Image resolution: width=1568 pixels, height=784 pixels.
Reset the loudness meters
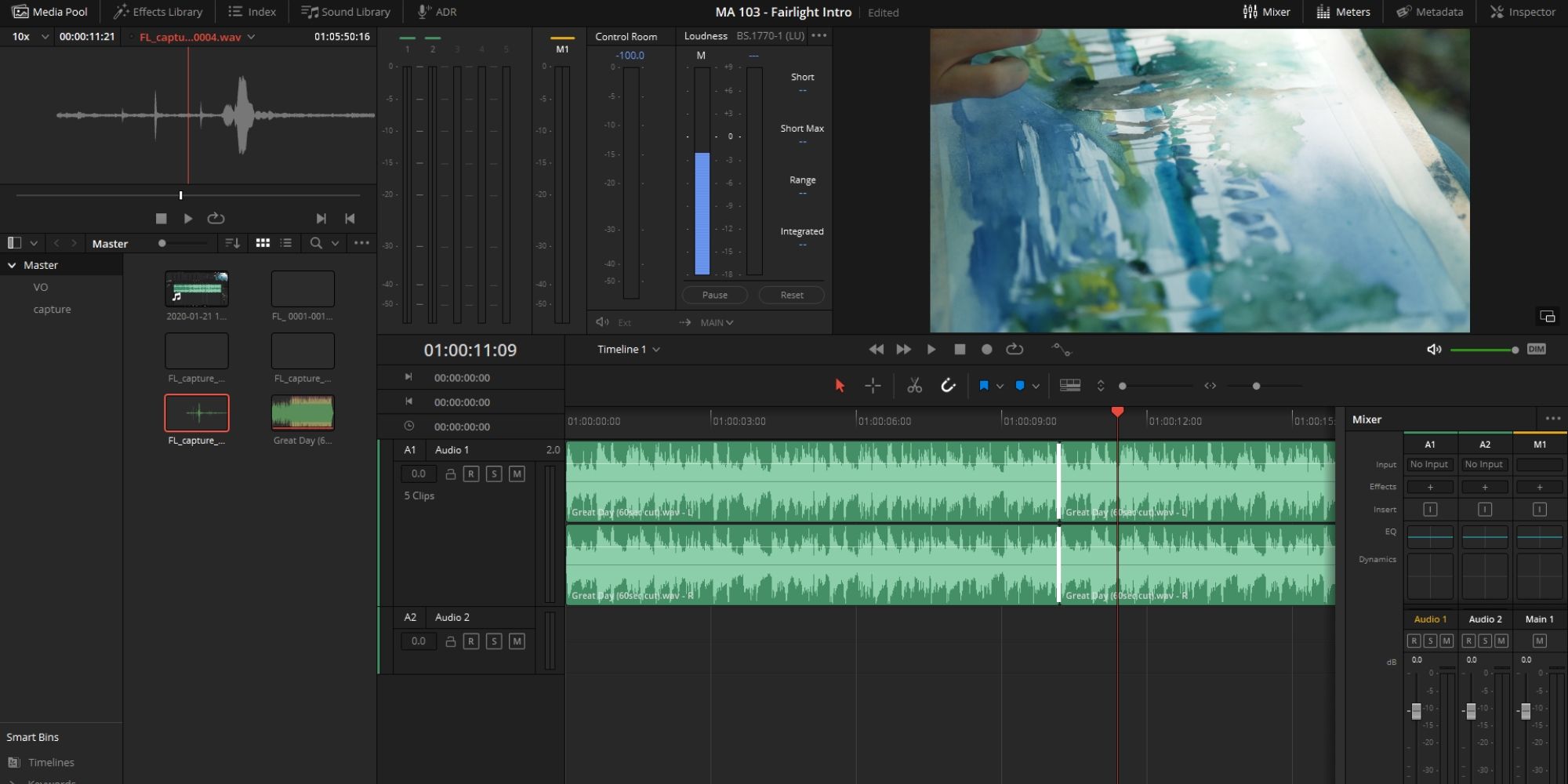click(791, 295)
